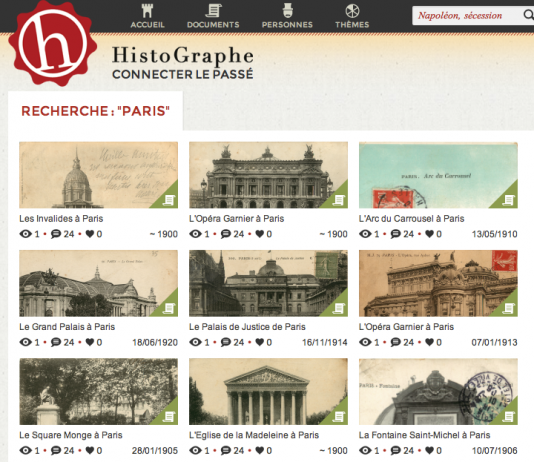Image resolution: width=534 pixels, height=462 pixels.
Task: Click the search magnifier icon
Action: [529, 15]
